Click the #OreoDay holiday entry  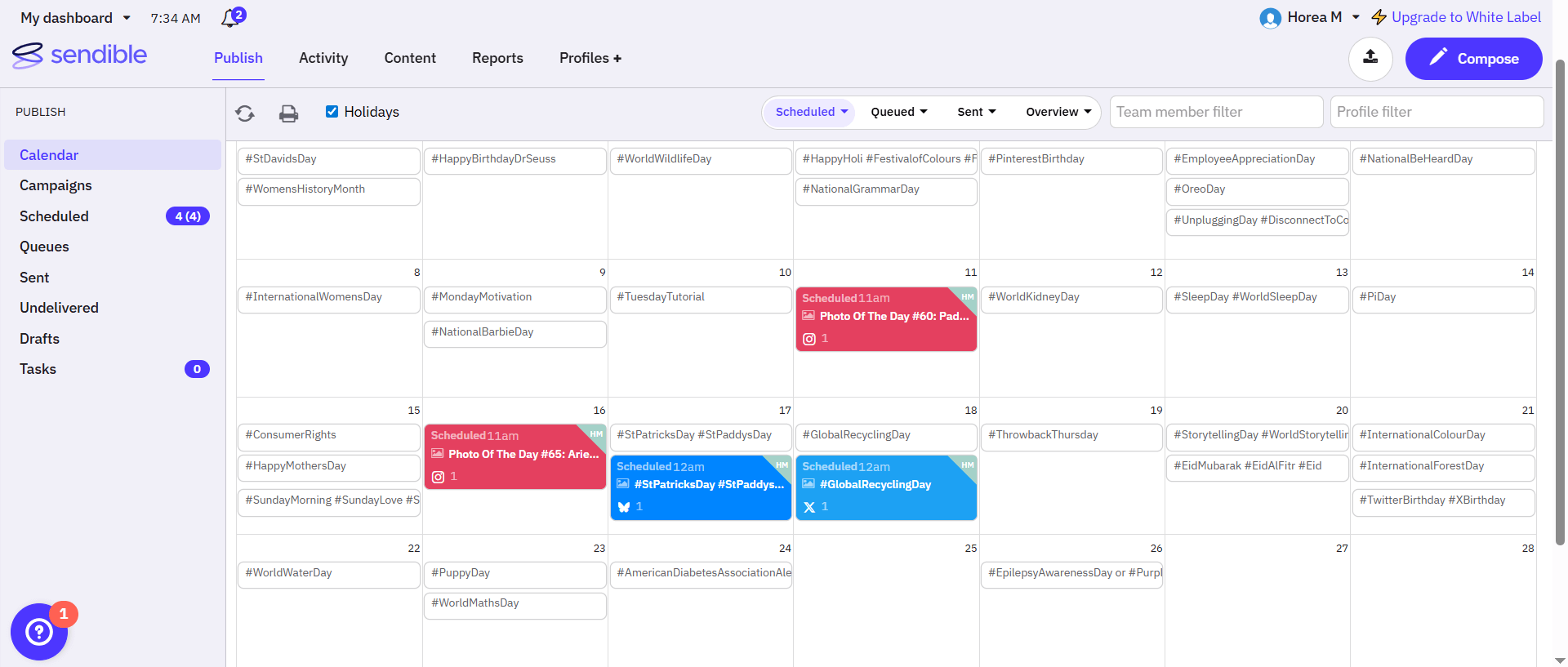point(1258,190)
